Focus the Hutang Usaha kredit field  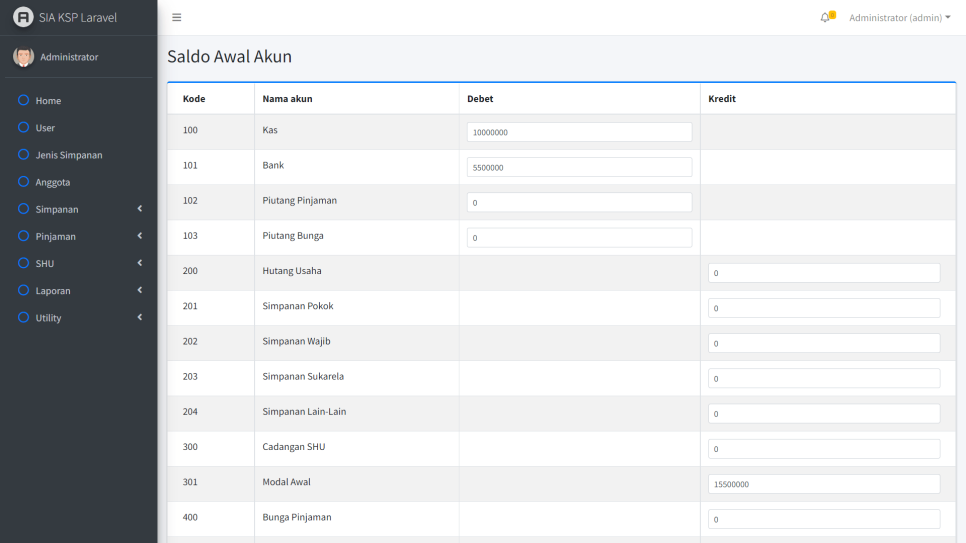point(824,272)
